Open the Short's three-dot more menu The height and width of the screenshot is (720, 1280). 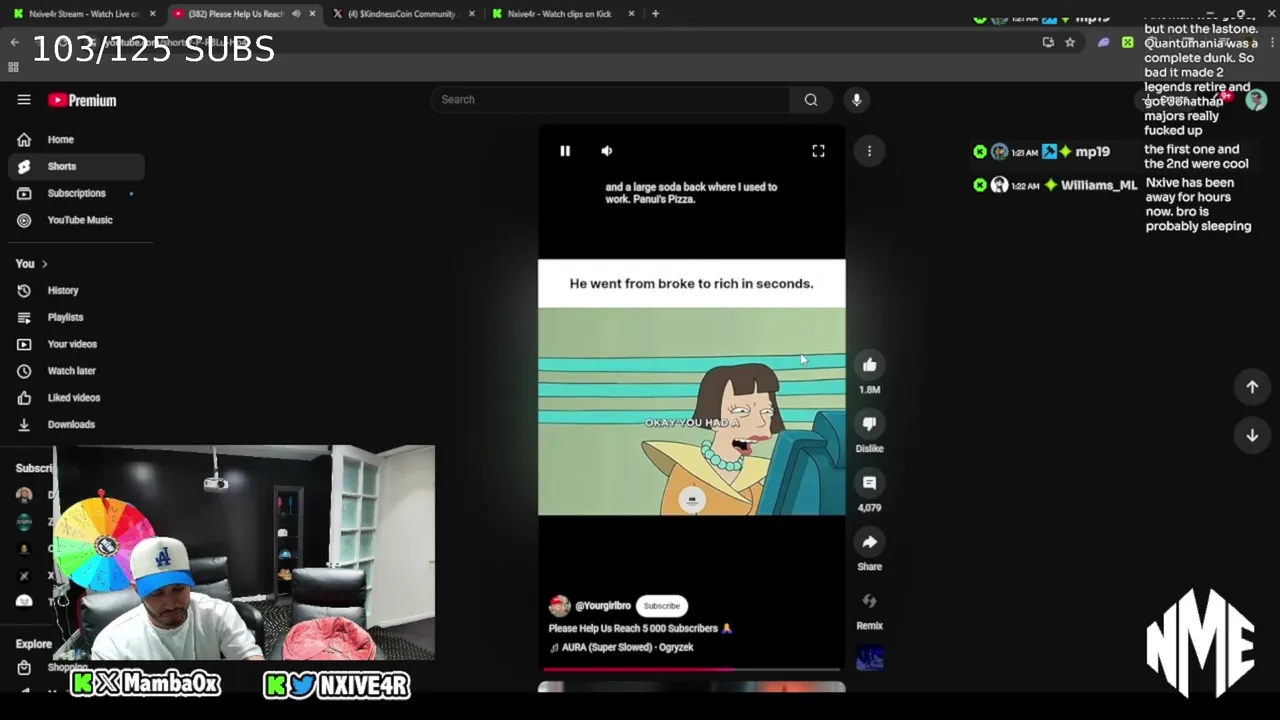click(x=869, y=151)
